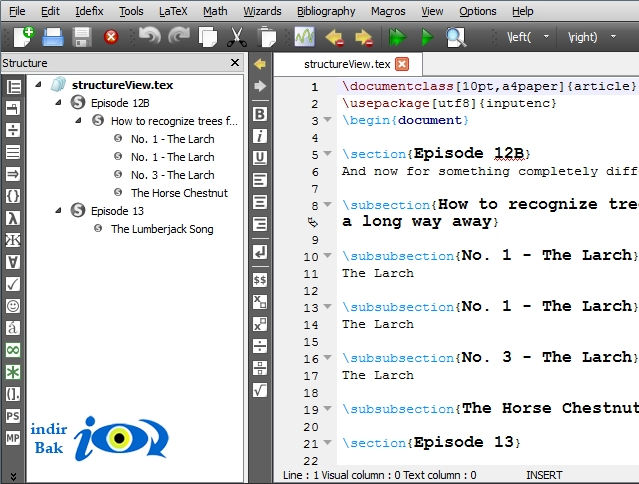Collapse the How to recognize trees node
Viewport: 639px width, 484px height.
tap(78, 121)
